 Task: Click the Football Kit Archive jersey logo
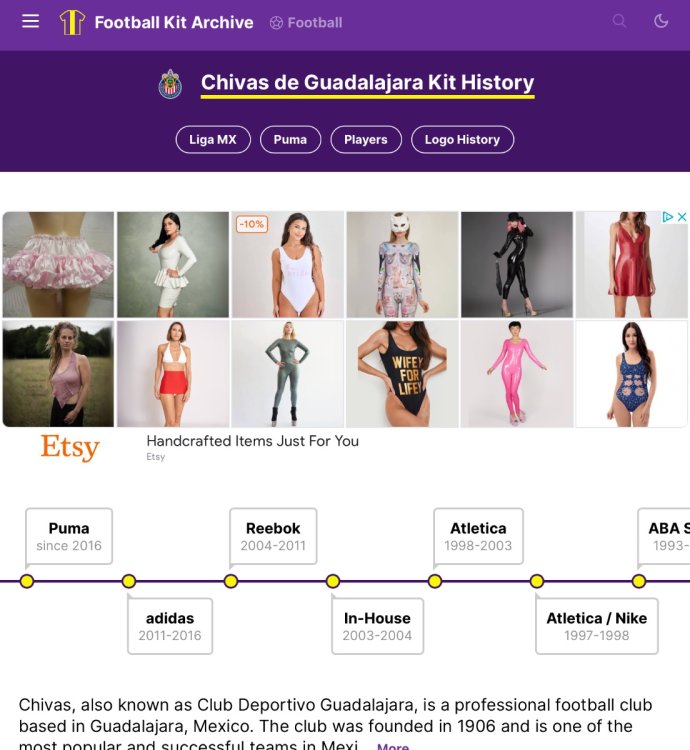tap(72, 22)
